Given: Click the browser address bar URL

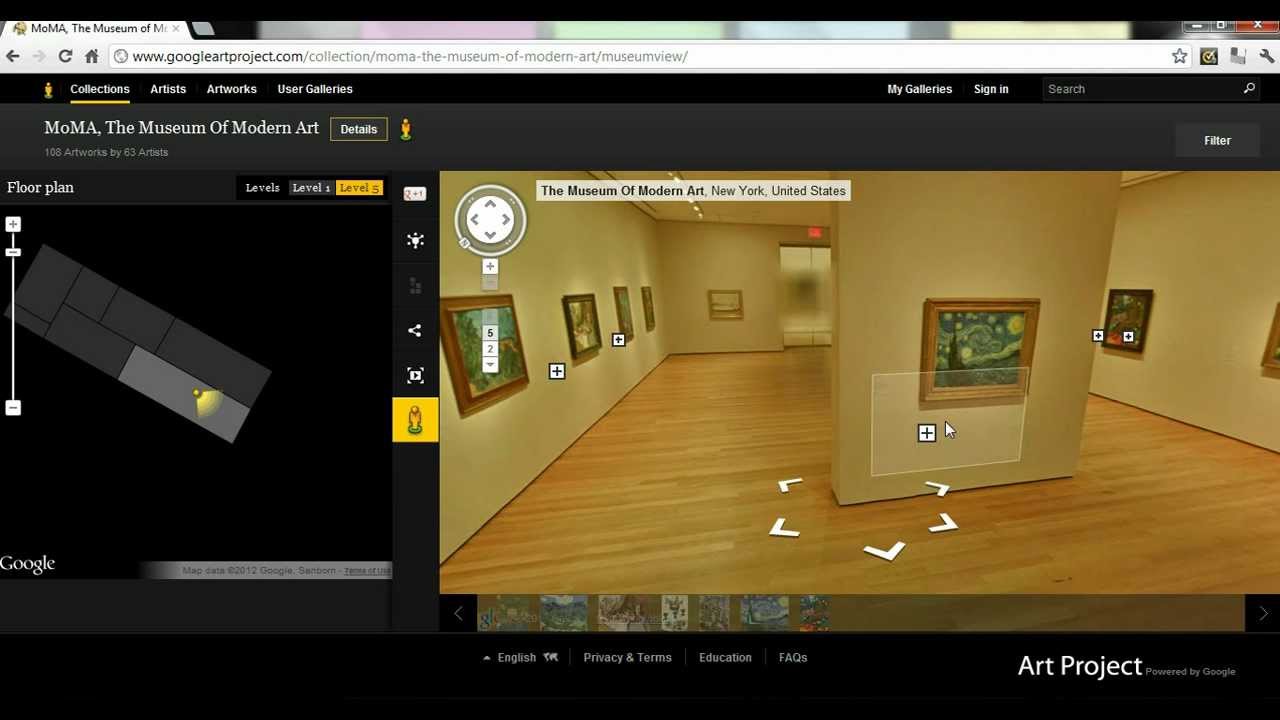Looking at the screenshot, I should tap(410, 56).
